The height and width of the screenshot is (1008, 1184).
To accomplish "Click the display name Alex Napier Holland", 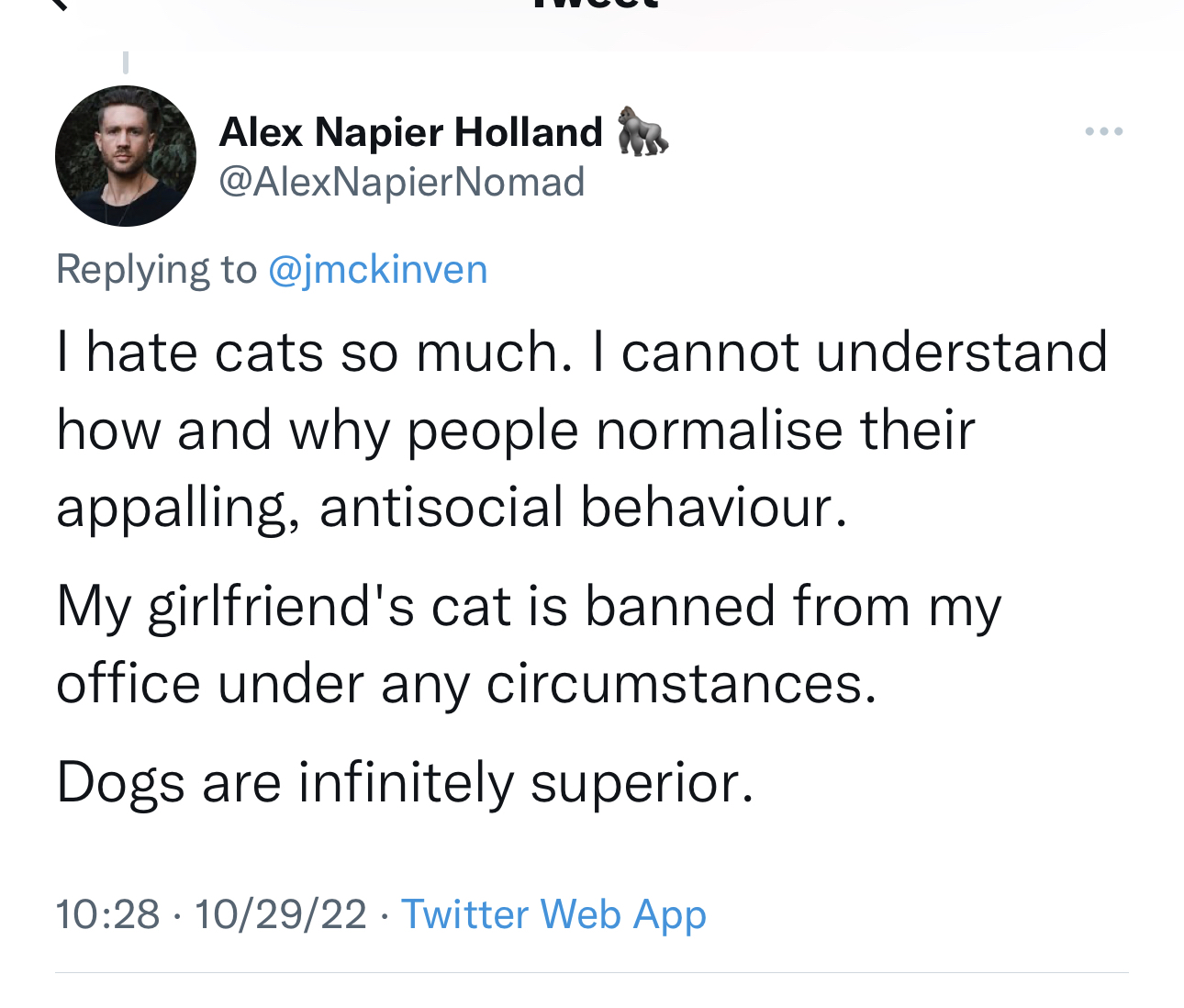I will coord(410,132).
